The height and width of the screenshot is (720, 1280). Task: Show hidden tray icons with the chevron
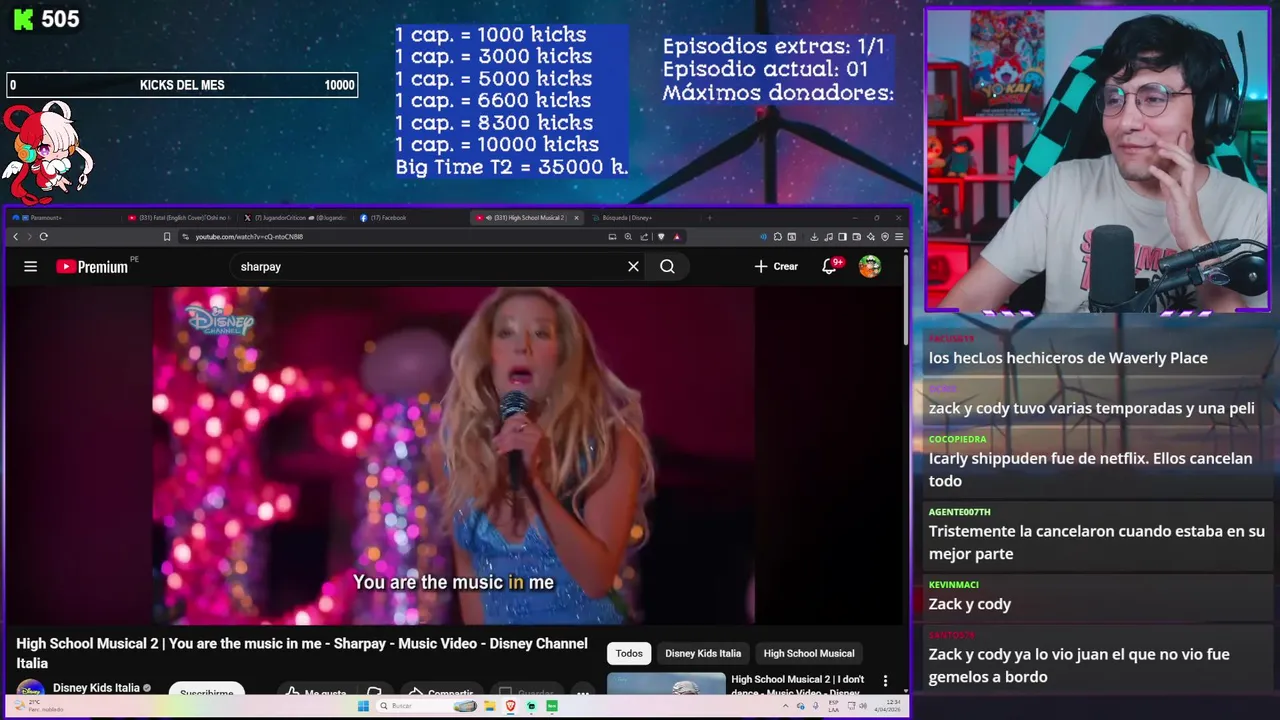(786, 706)
